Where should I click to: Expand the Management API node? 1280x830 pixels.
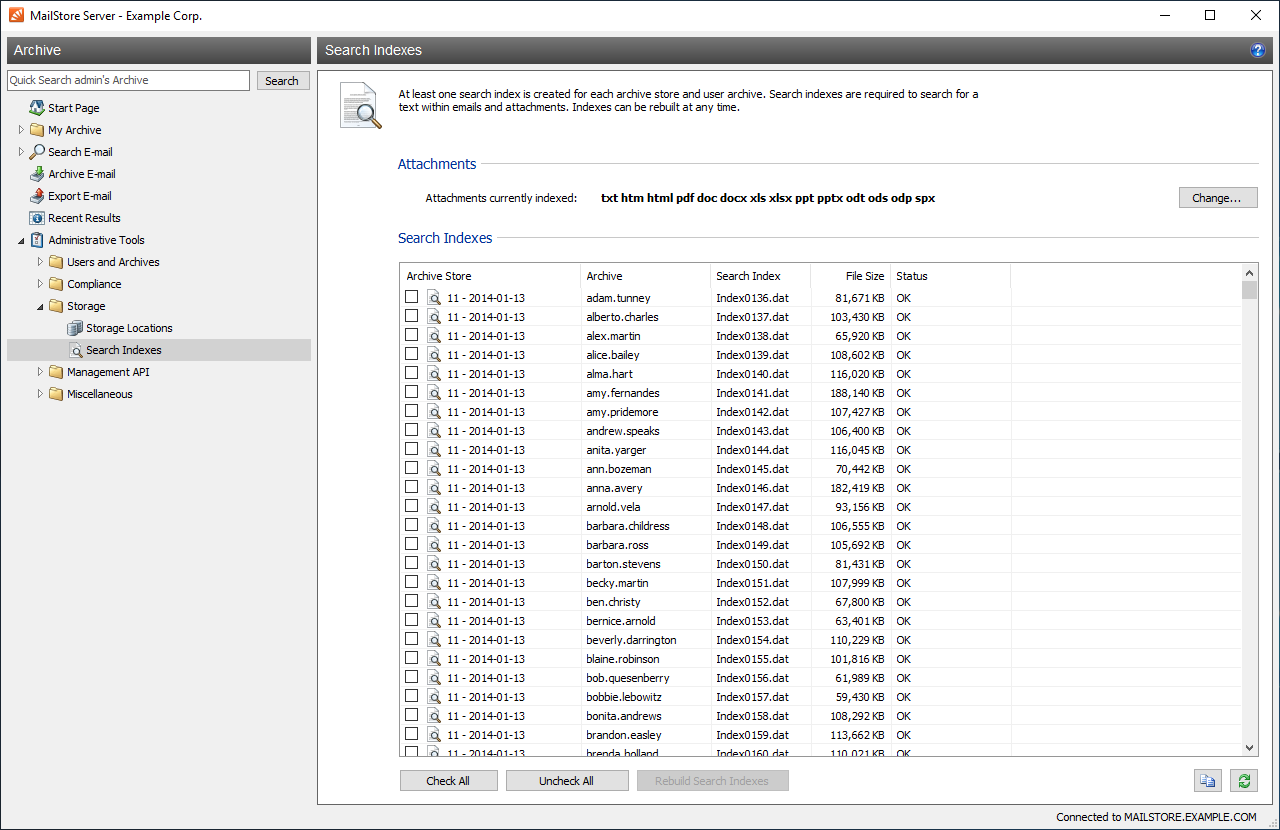pyautogui.click(x=40, y=372)
